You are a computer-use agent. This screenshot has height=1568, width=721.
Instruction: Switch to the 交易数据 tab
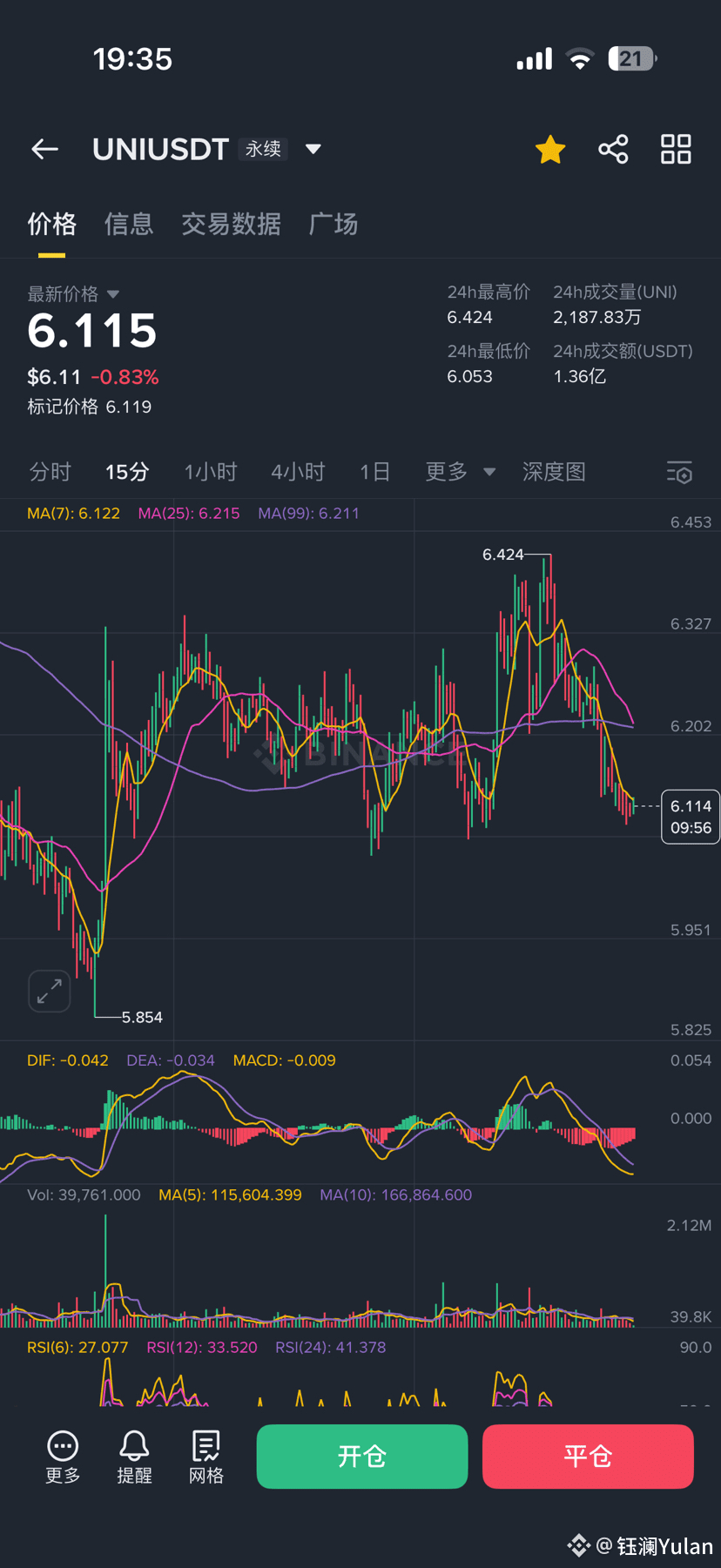click(231, 225)
